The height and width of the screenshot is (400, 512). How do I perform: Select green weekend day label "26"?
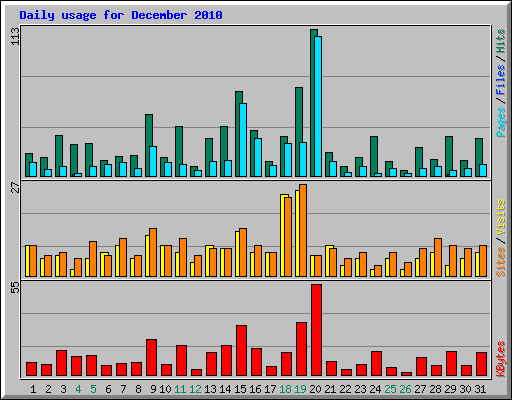click(x=405, y=389)
